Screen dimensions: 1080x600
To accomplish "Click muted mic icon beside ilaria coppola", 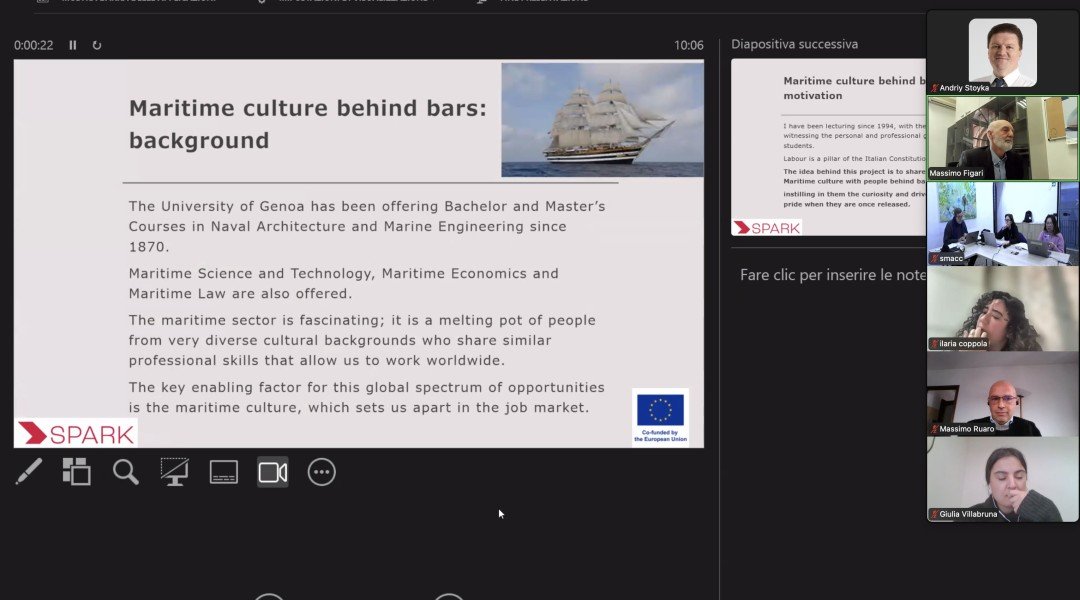I will coord(935,344).
